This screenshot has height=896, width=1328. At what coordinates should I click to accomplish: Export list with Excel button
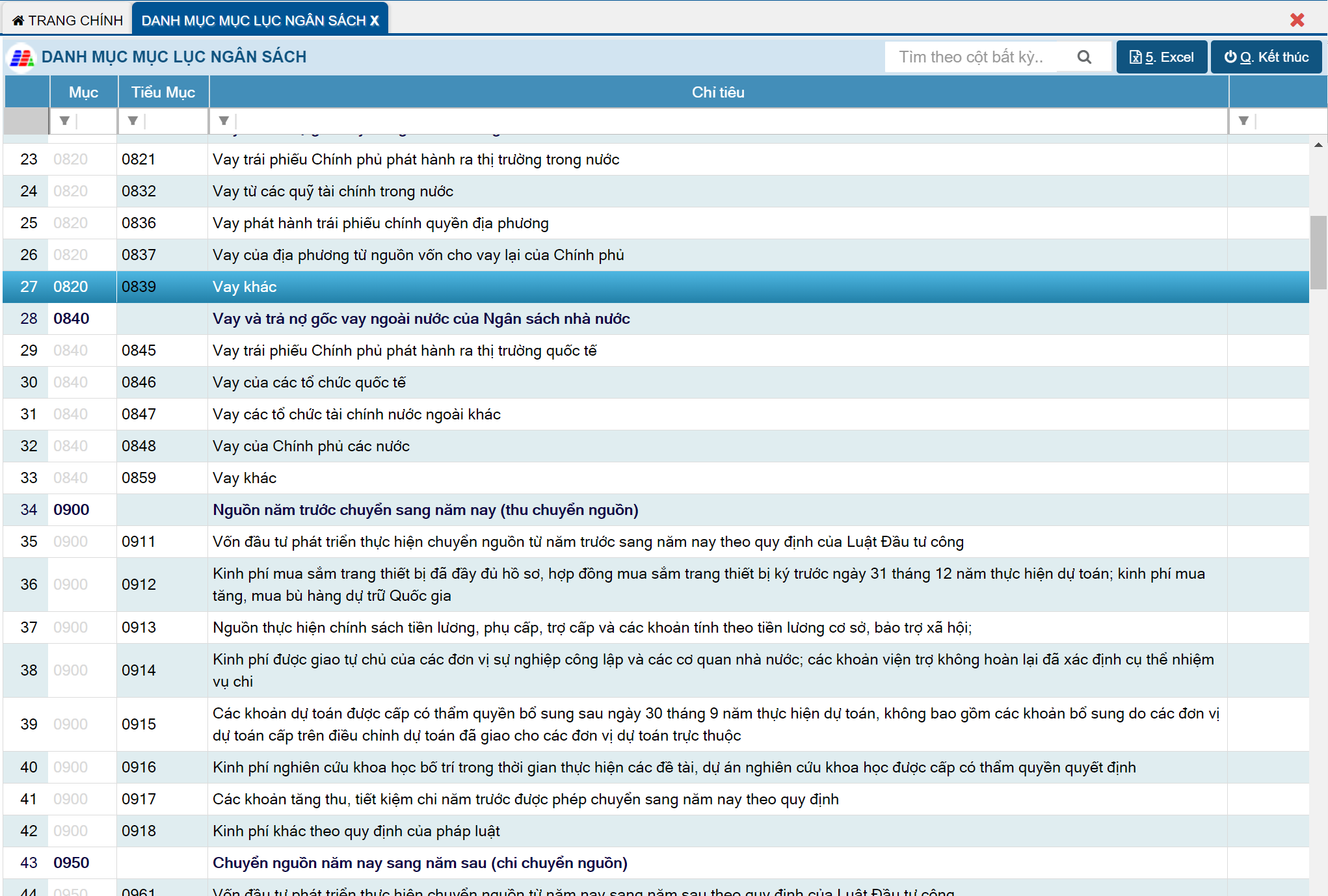(1162, 57)
